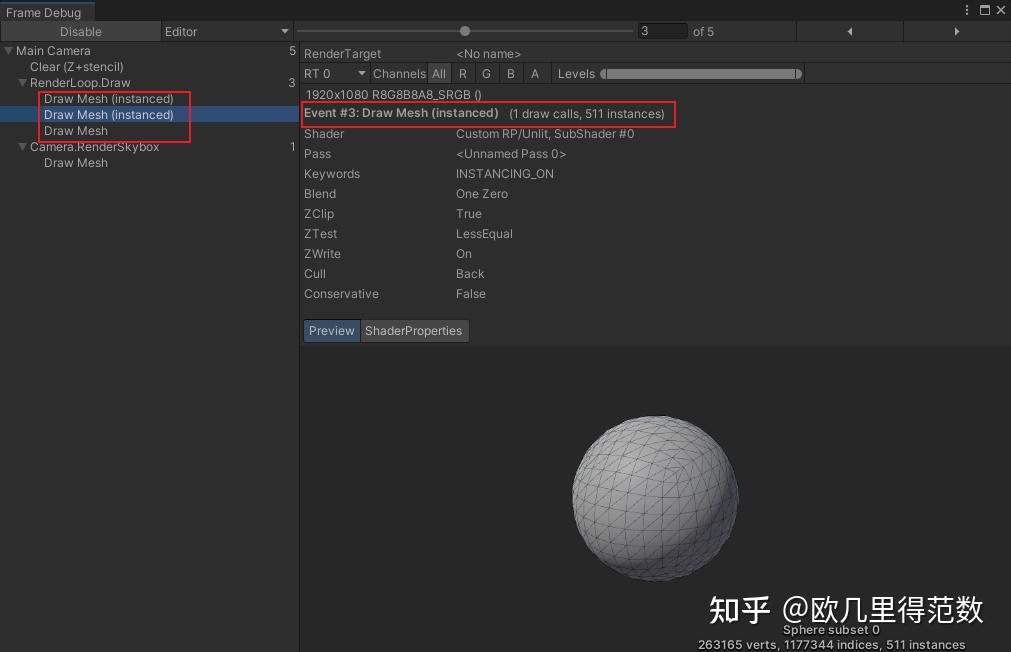
Task: Click the Frame Debug window title tab
Action: click(x=45, y=12)
